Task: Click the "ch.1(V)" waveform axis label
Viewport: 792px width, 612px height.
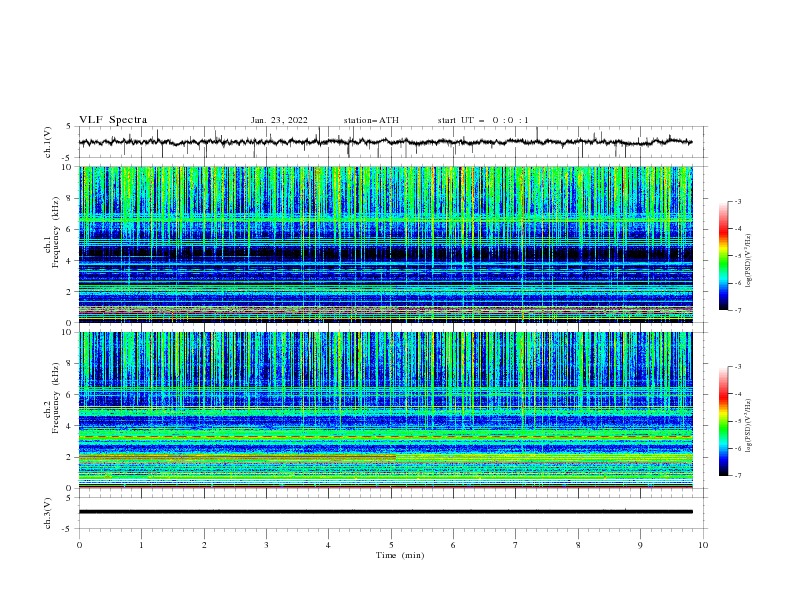Action: [x=48, y=142]
